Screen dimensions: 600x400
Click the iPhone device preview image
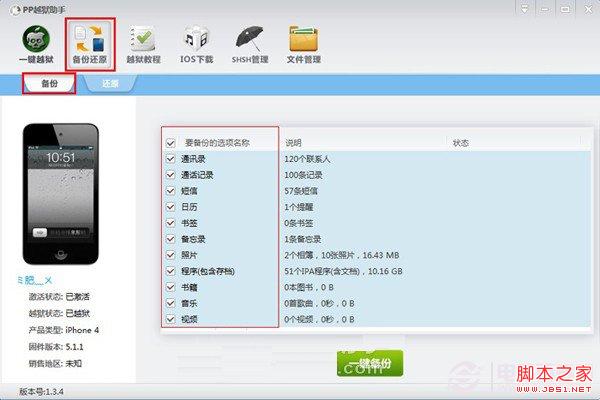pos(61,194)
